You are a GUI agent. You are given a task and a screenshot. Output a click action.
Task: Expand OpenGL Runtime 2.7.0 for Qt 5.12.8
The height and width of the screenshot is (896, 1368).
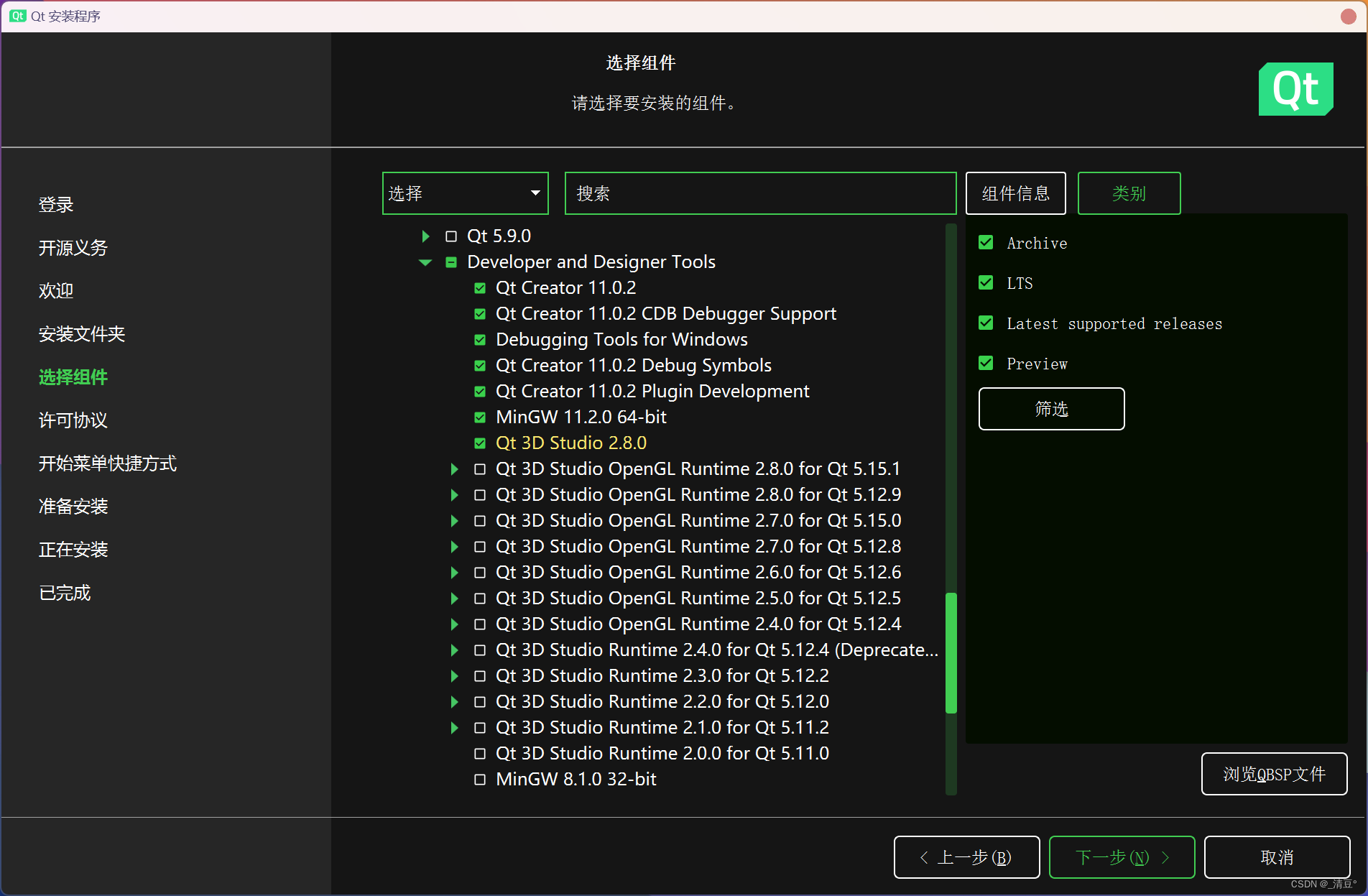click(x=454, y=547)
